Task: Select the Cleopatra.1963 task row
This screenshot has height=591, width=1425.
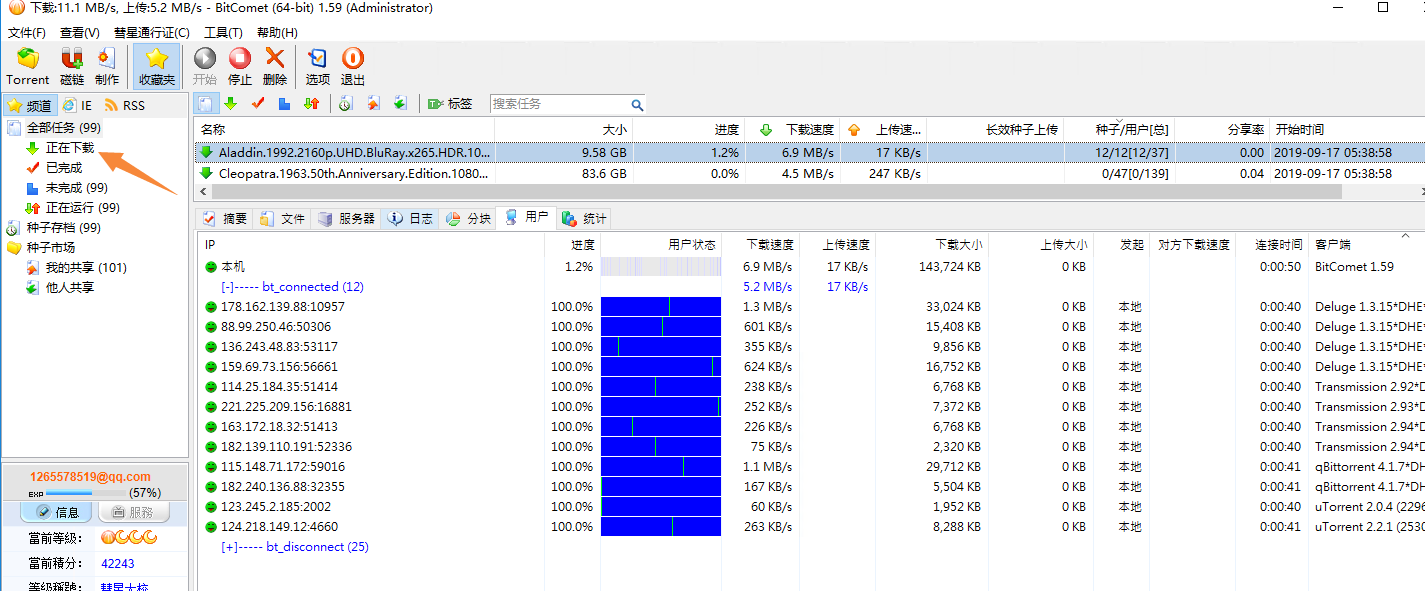Action: coord(809,173)
